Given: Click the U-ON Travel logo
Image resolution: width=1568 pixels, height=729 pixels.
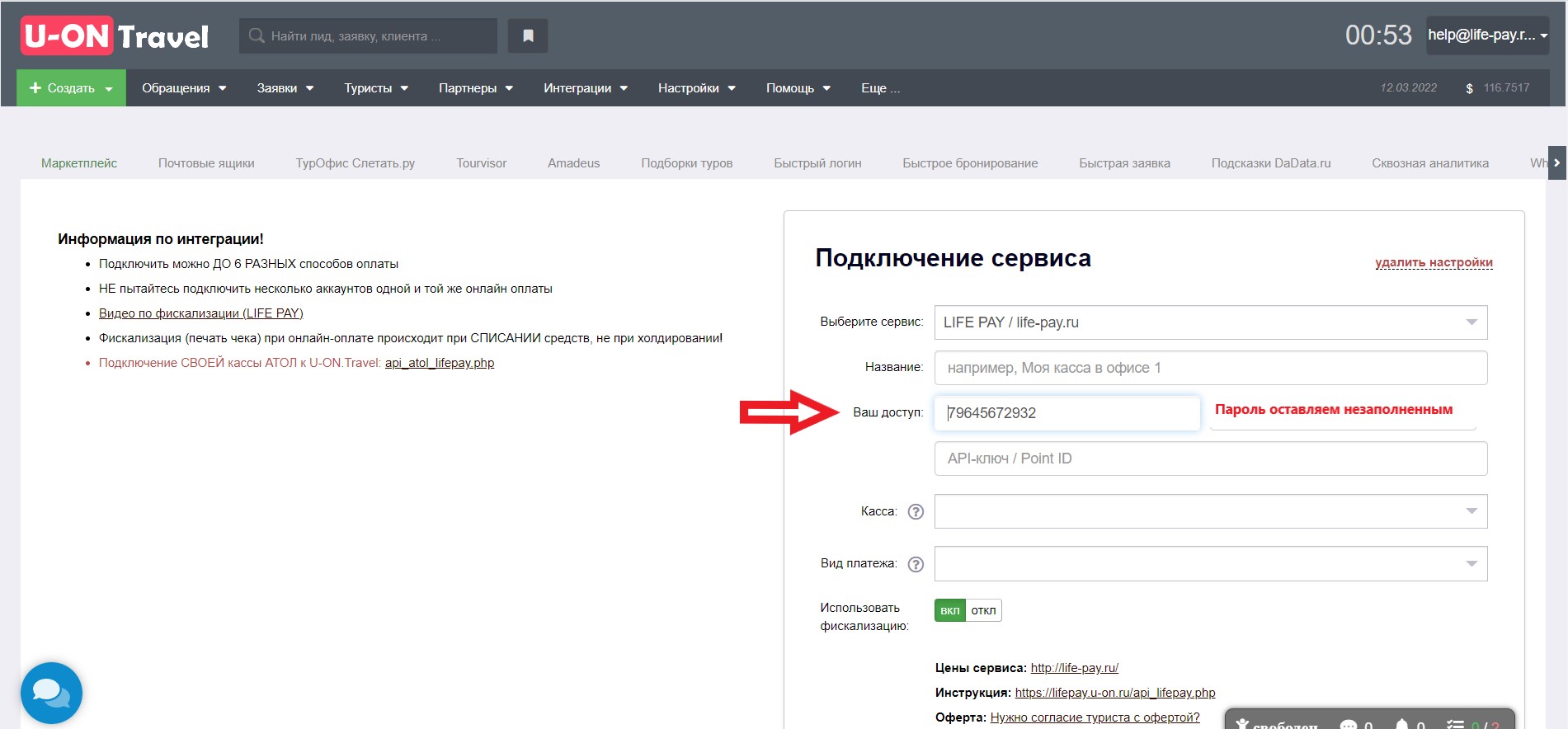Looking at the screenshot, I should (115, 35).
